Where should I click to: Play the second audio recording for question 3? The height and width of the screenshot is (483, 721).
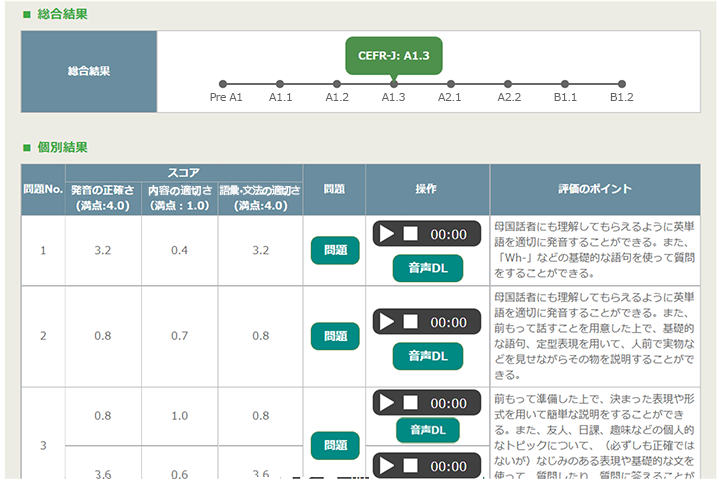[387, 466]
